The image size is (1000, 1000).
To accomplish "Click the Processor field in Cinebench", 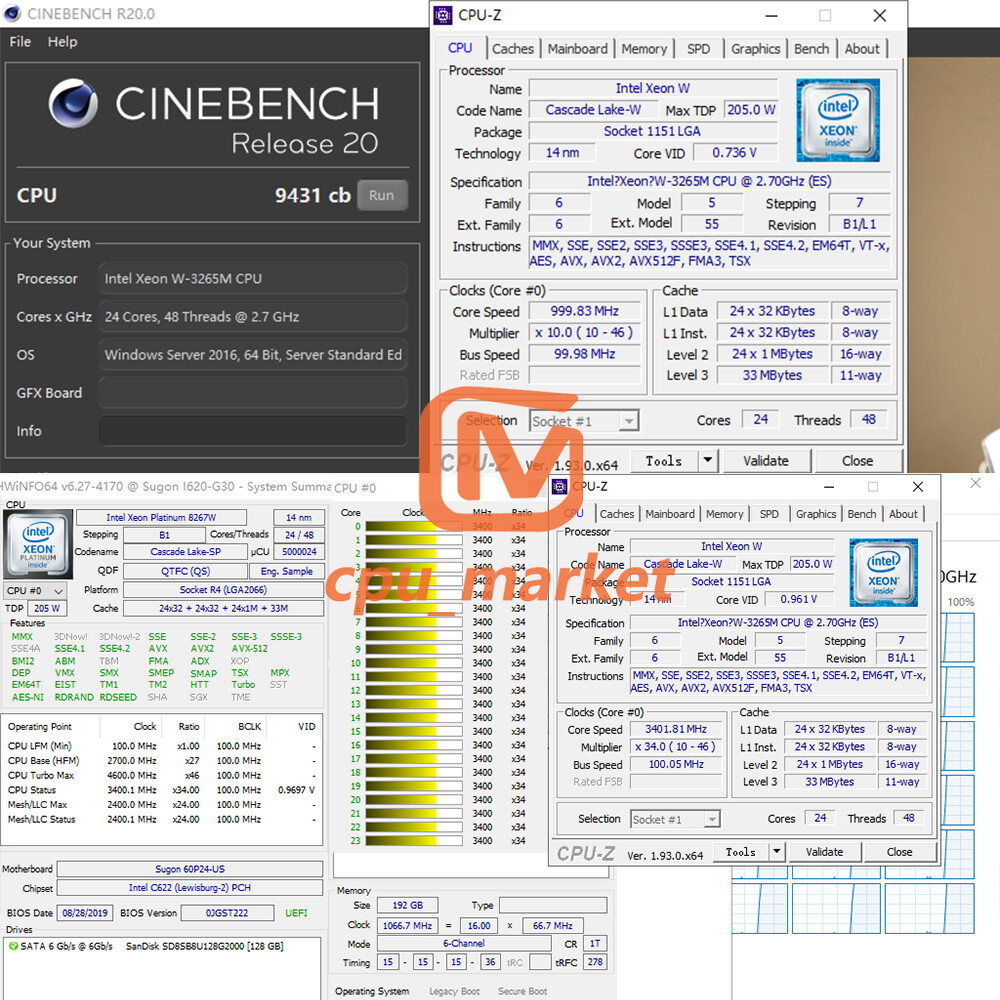I will (x=253, y=279).
